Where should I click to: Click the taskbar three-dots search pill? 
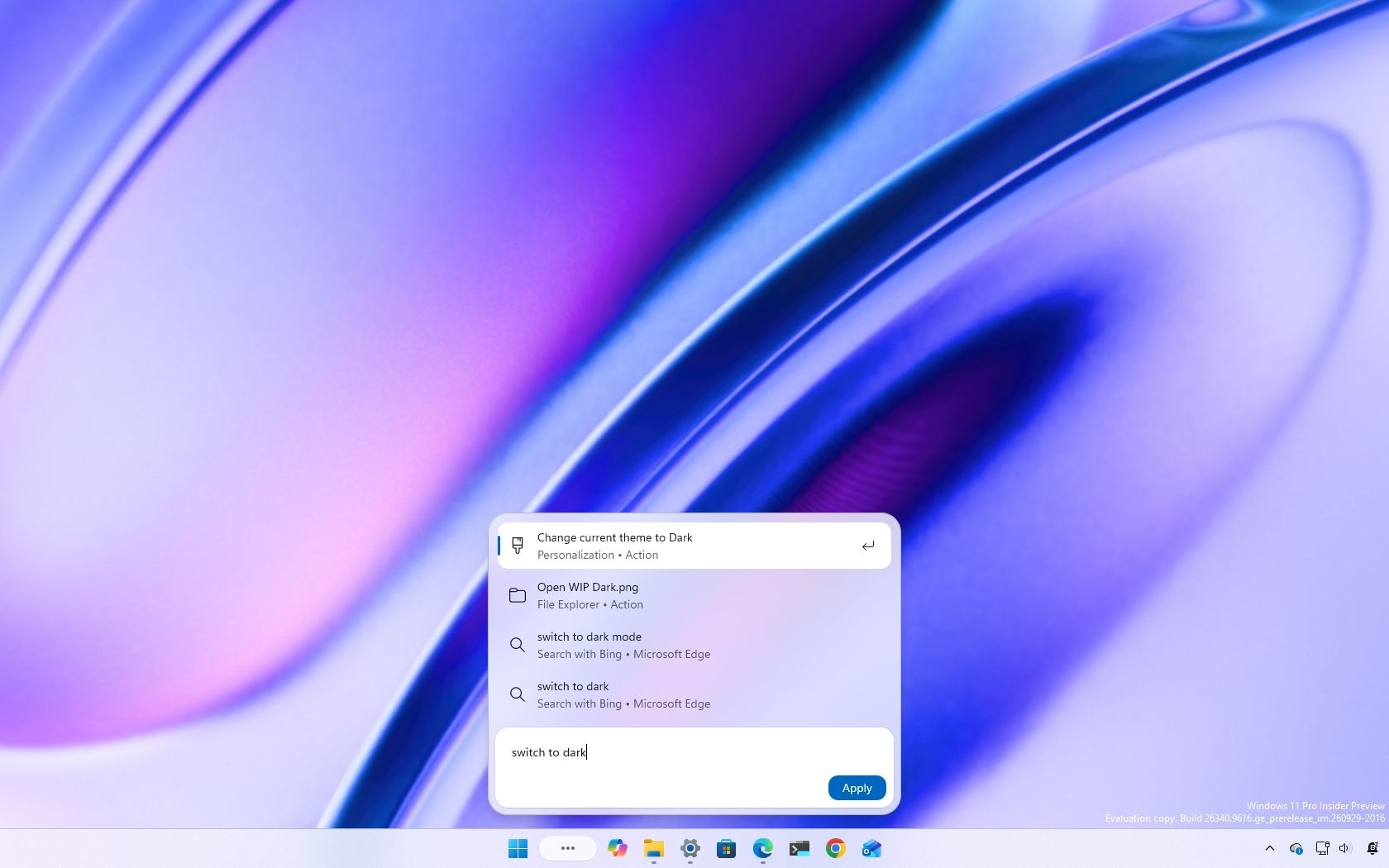point(568,848)
